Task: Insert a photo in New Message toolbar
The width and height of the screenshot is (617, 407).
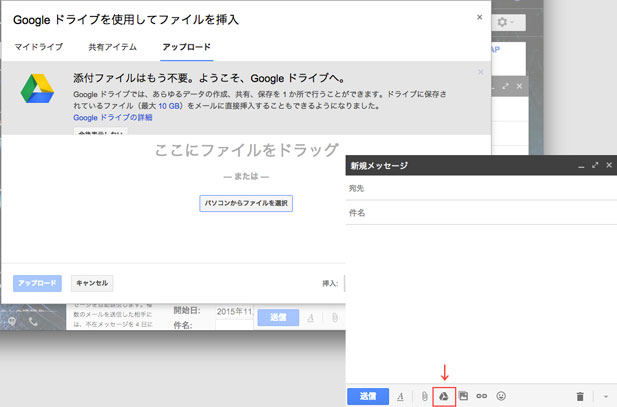Action: pyautogui.click(x=464, y=396)
